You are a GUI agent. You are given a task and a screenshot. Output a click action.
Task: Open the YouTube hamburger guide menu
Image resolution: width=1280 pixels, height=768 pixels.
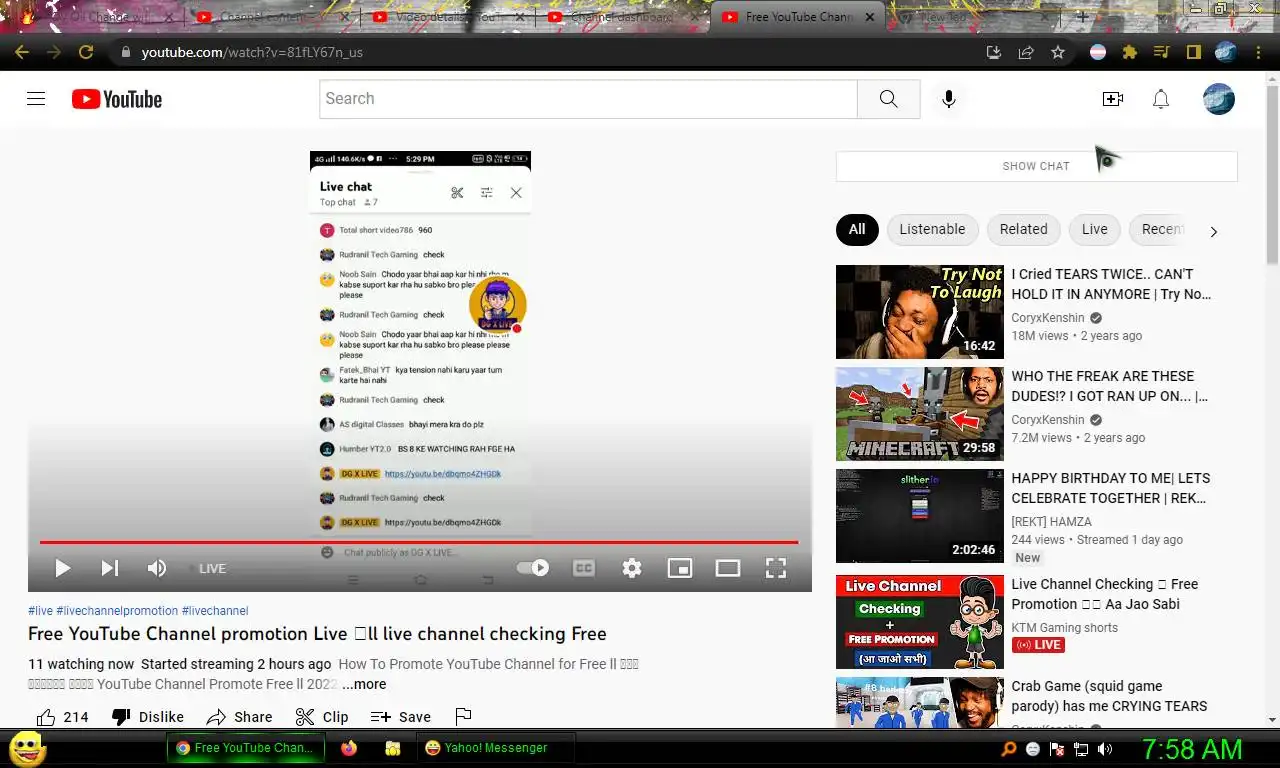click(x=36, y=99)
